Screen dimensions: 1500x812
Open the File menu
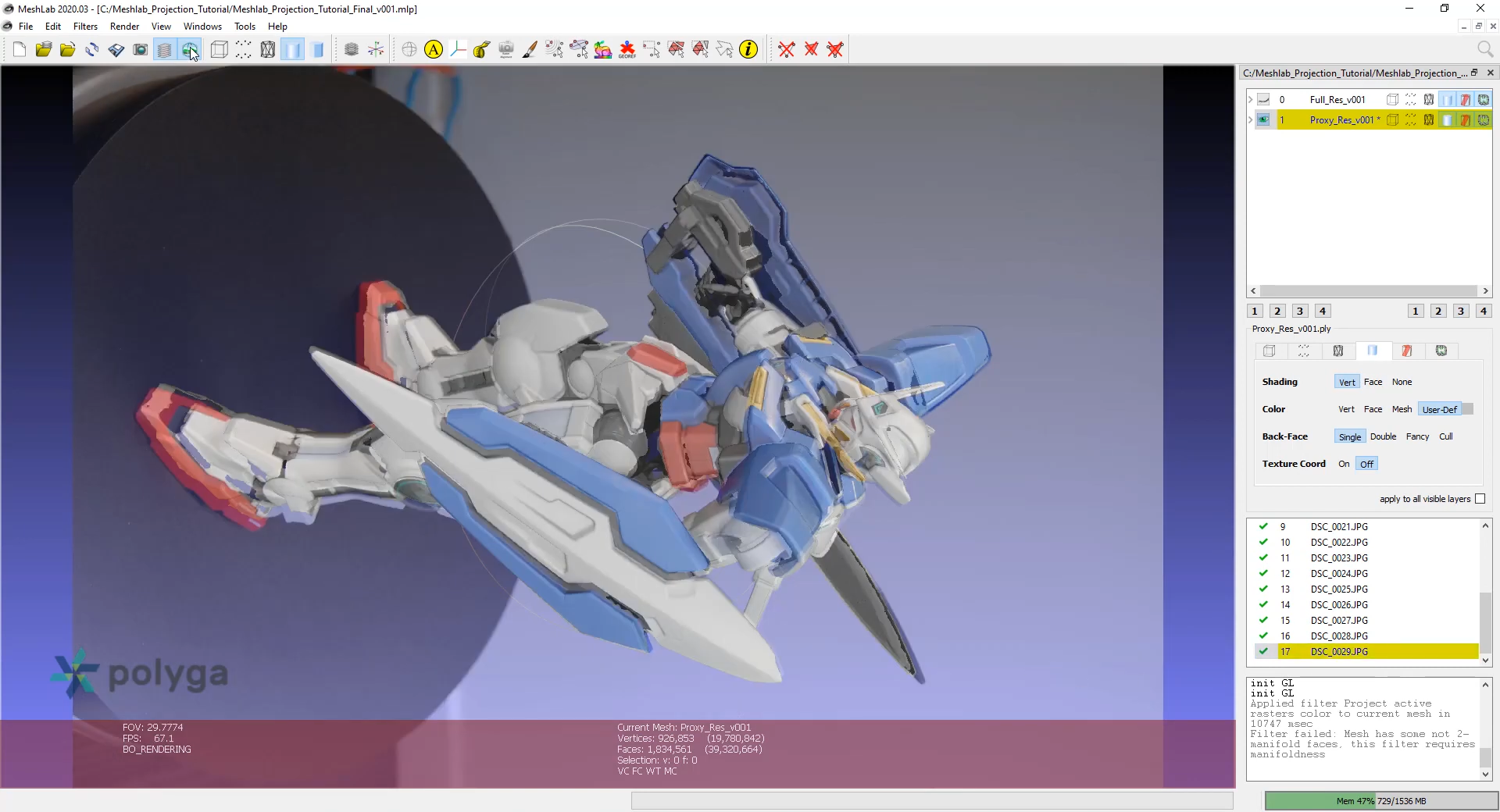tap(26, 26)
